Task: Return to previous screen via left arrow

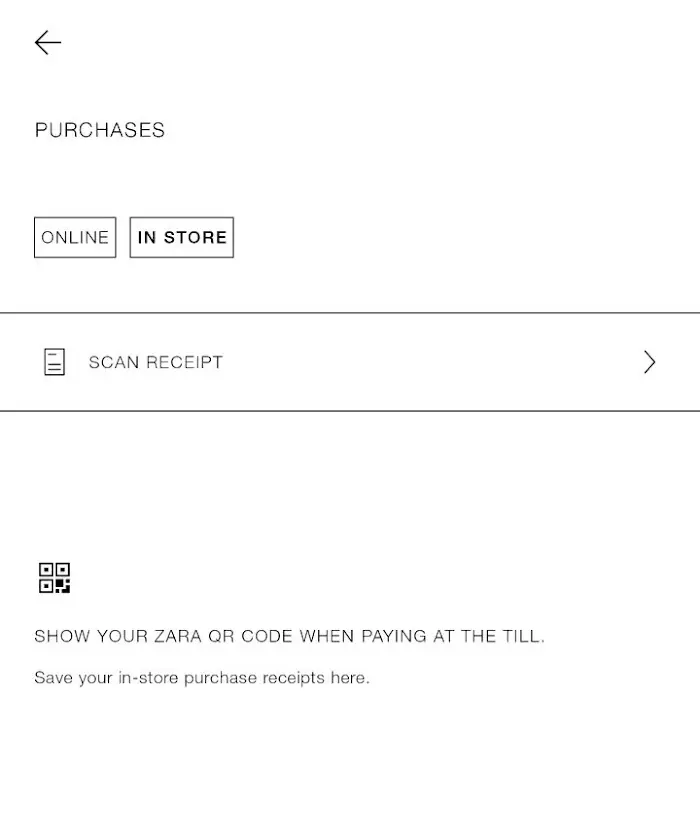Action: click(x=48, y=42)
